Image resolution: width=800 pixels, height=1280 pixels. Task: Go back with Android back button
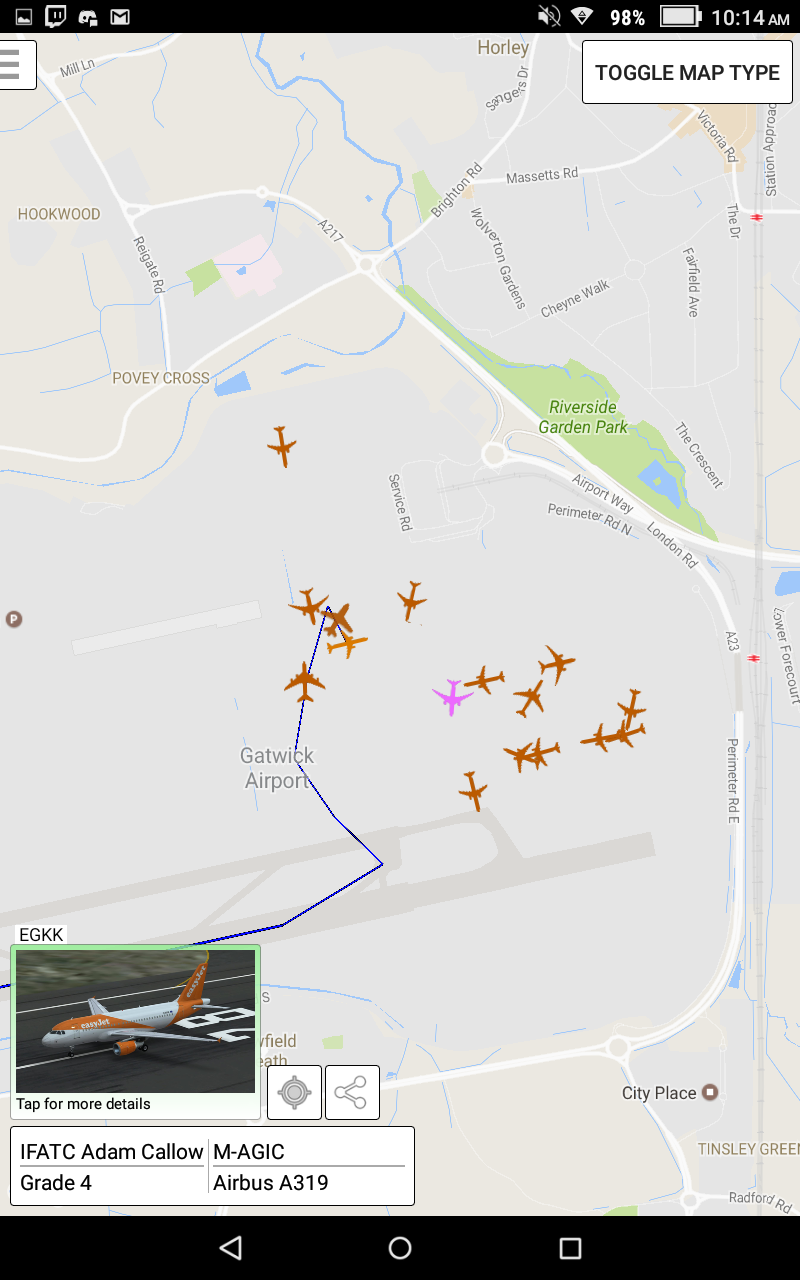pos(231,1248)
